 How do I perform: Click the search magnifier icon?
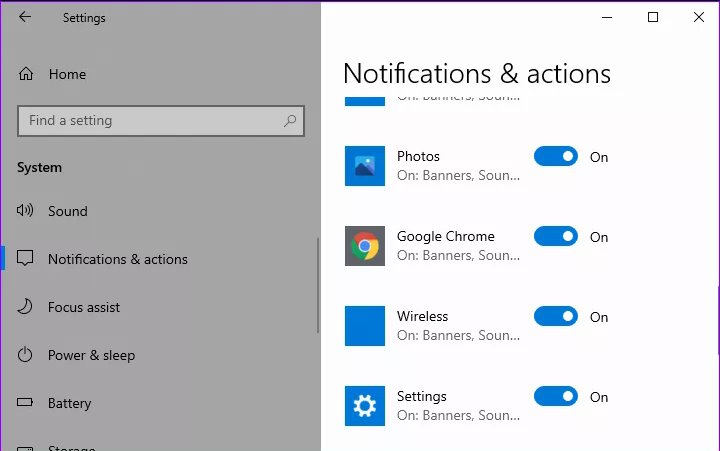pyautogui.click(x=290, y=121)
